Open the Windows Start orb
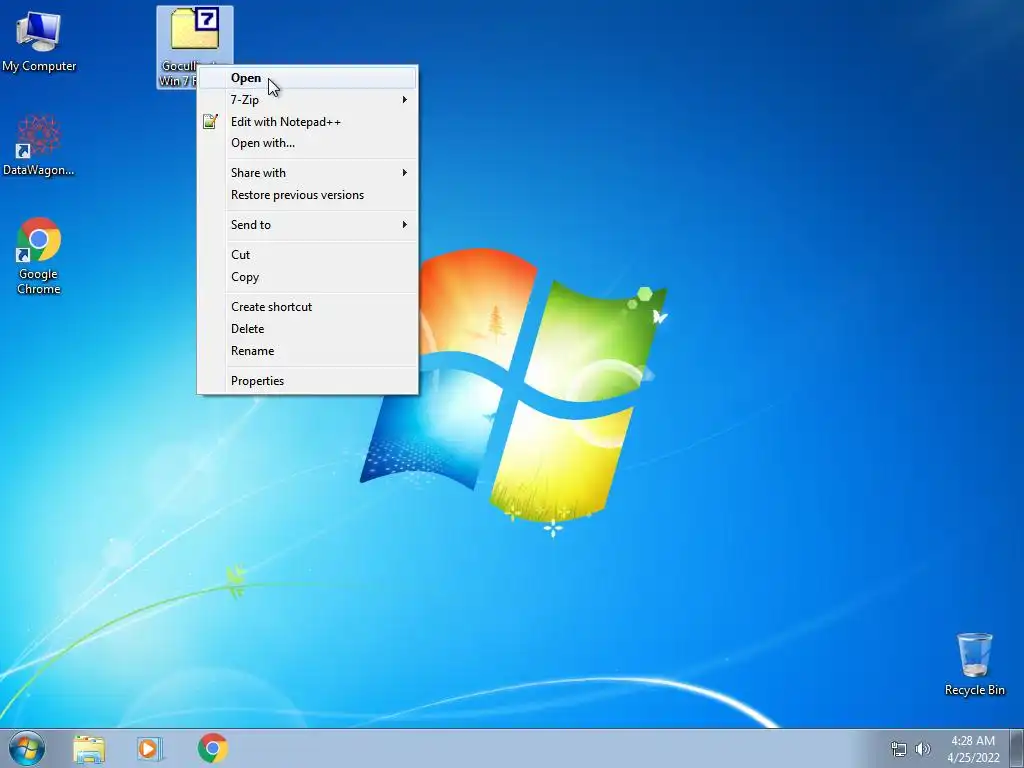 click(x=27, y=748)
